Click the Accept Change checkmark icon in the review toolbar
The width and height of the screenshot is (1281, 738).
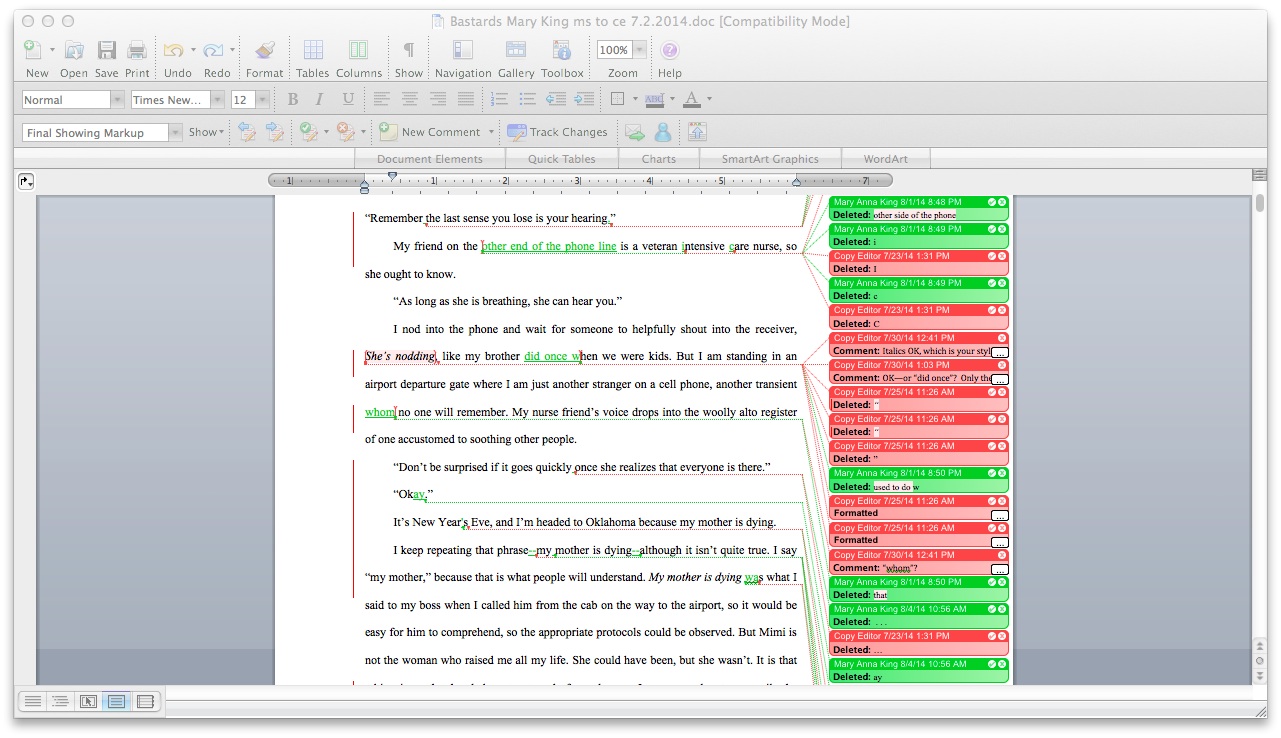pyautogui.click(x=308, y=132)
